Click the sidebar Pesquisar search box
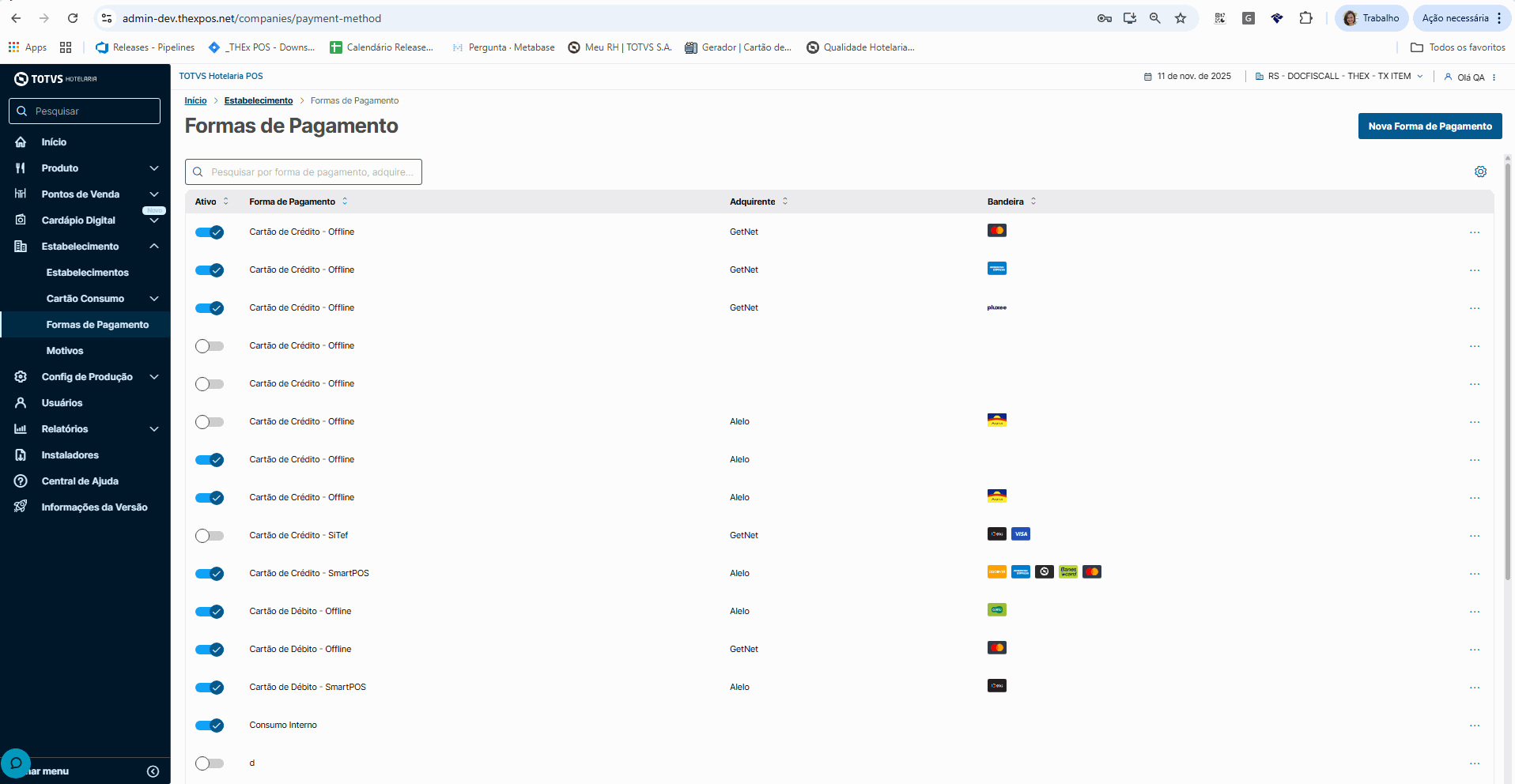The height and width of the screenshot is (784, 1515). (85, 111)
